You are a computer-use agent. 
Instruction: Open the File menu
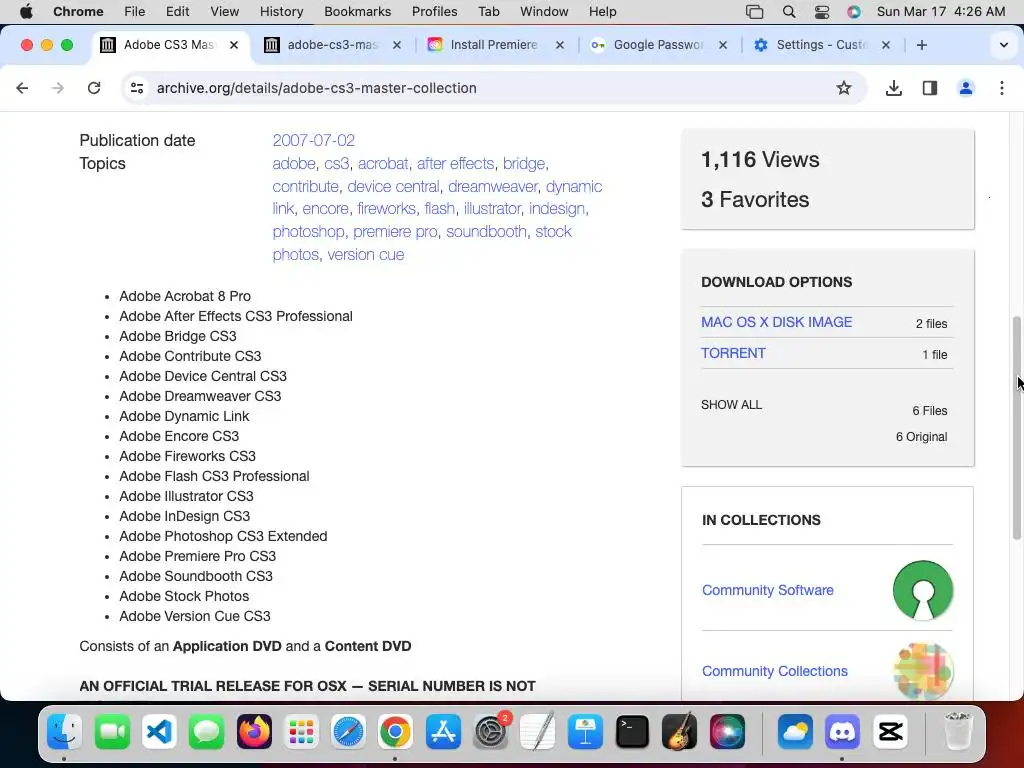pos(135,12)
